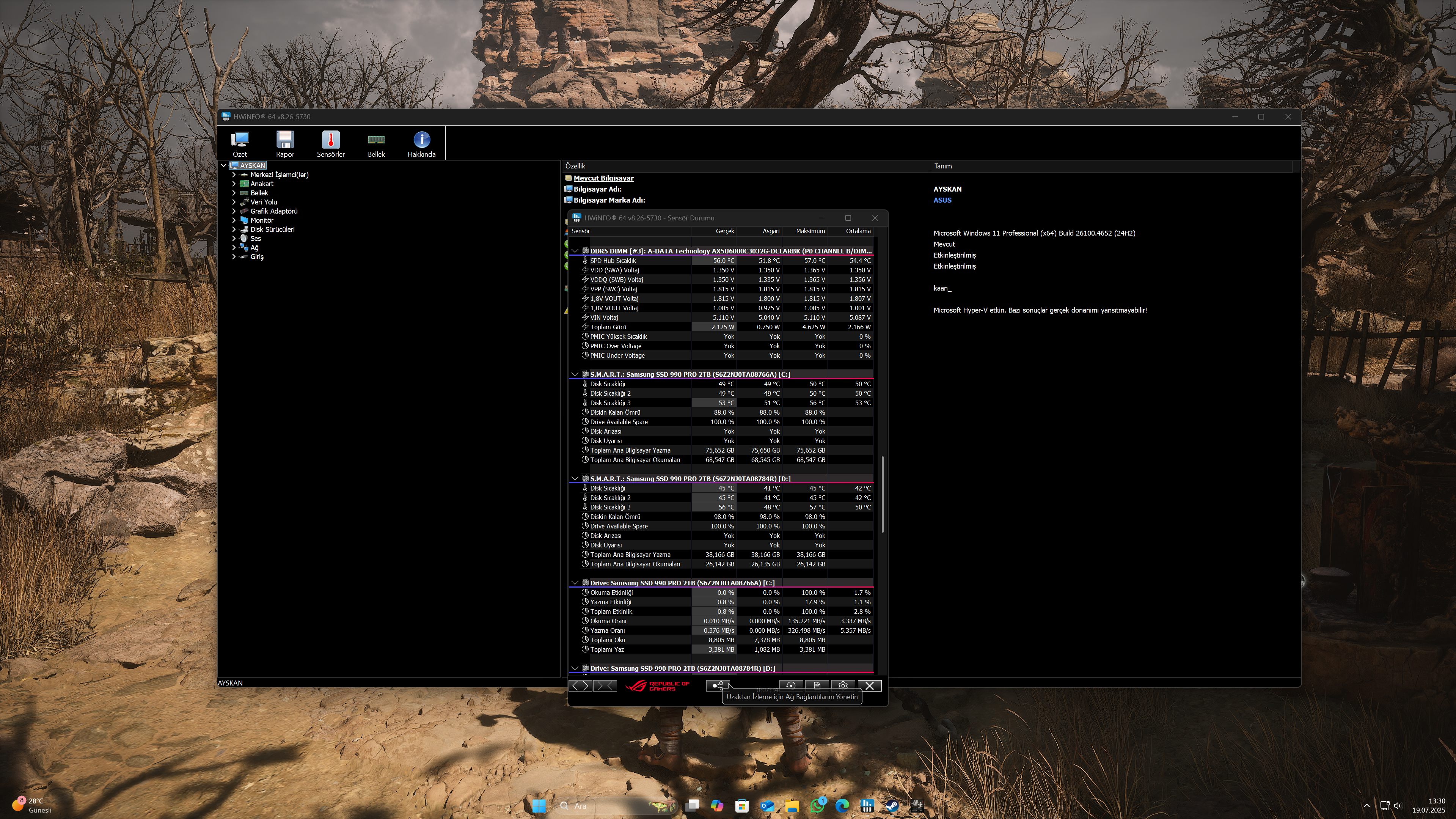1456x819 pixels.
Task: Open Task View on the taskbar
Action: coord(693,805)
